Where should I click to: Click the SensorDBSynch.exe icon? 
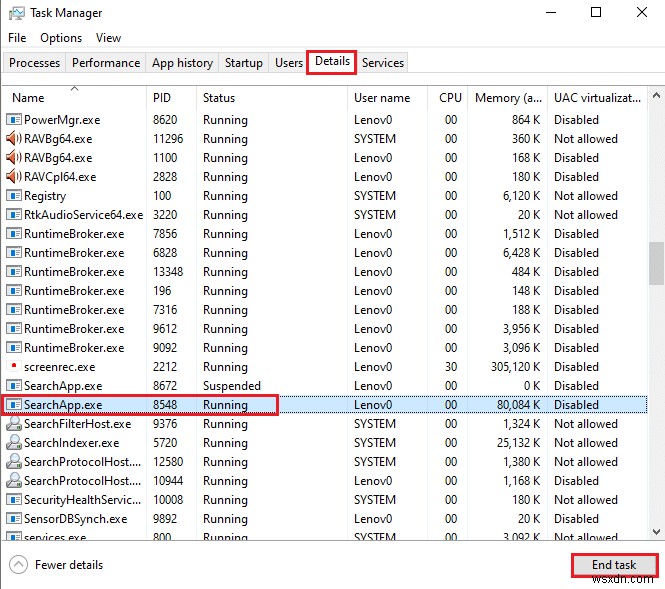(14, 519)
